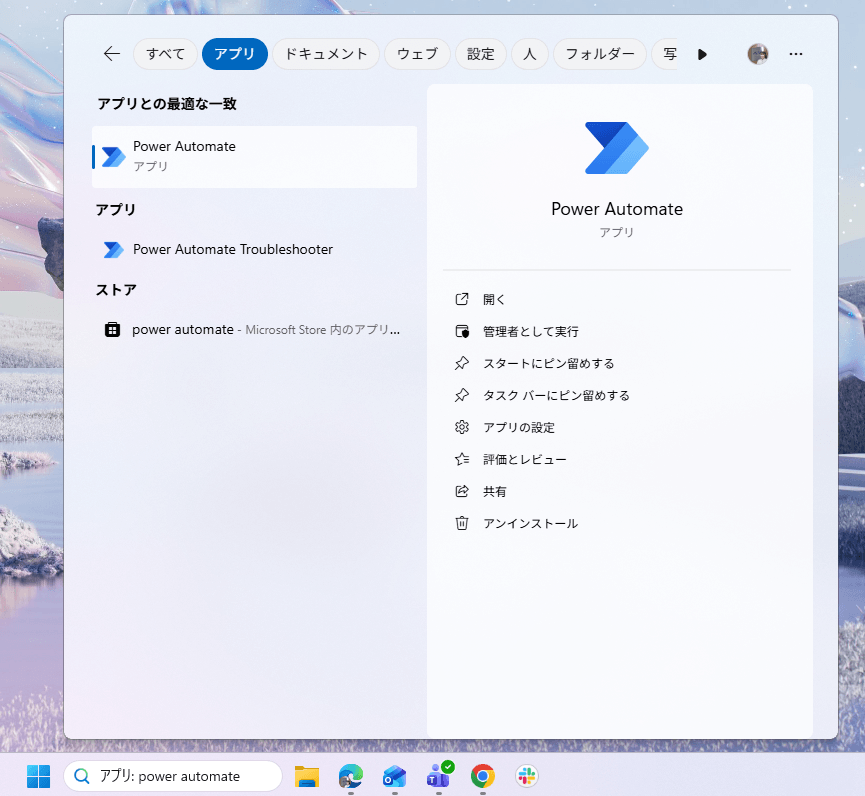Viewport: 865px width, 796px height.
Task: Open Outlook from the taskbar
Action: [394, 777]
